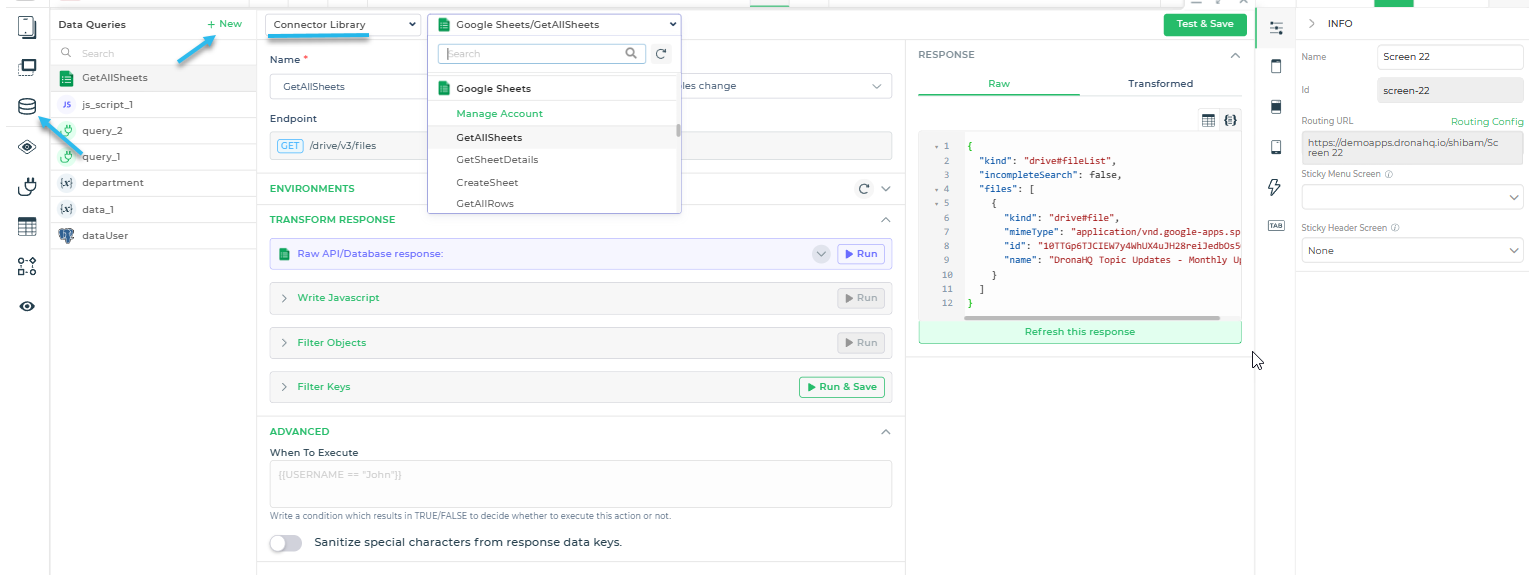
Task: Choose GetSheetDetails from connector list
Action: [x=552, y=160]
